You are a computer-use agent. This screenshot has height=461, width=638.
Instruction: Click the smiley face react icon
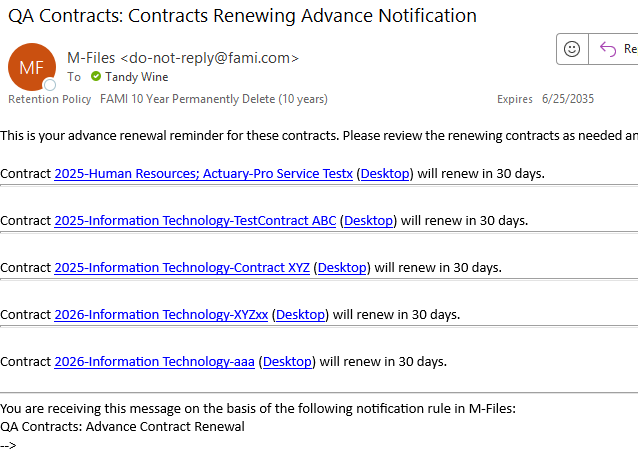572,49
